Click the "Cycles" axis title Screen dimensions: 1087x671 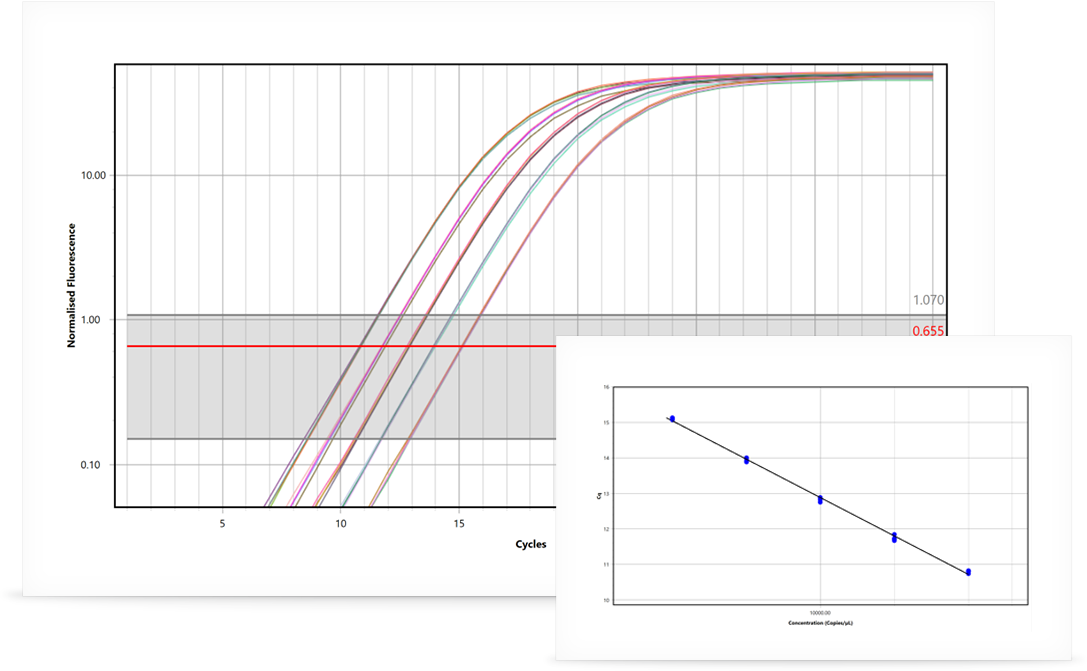(531, 544)
